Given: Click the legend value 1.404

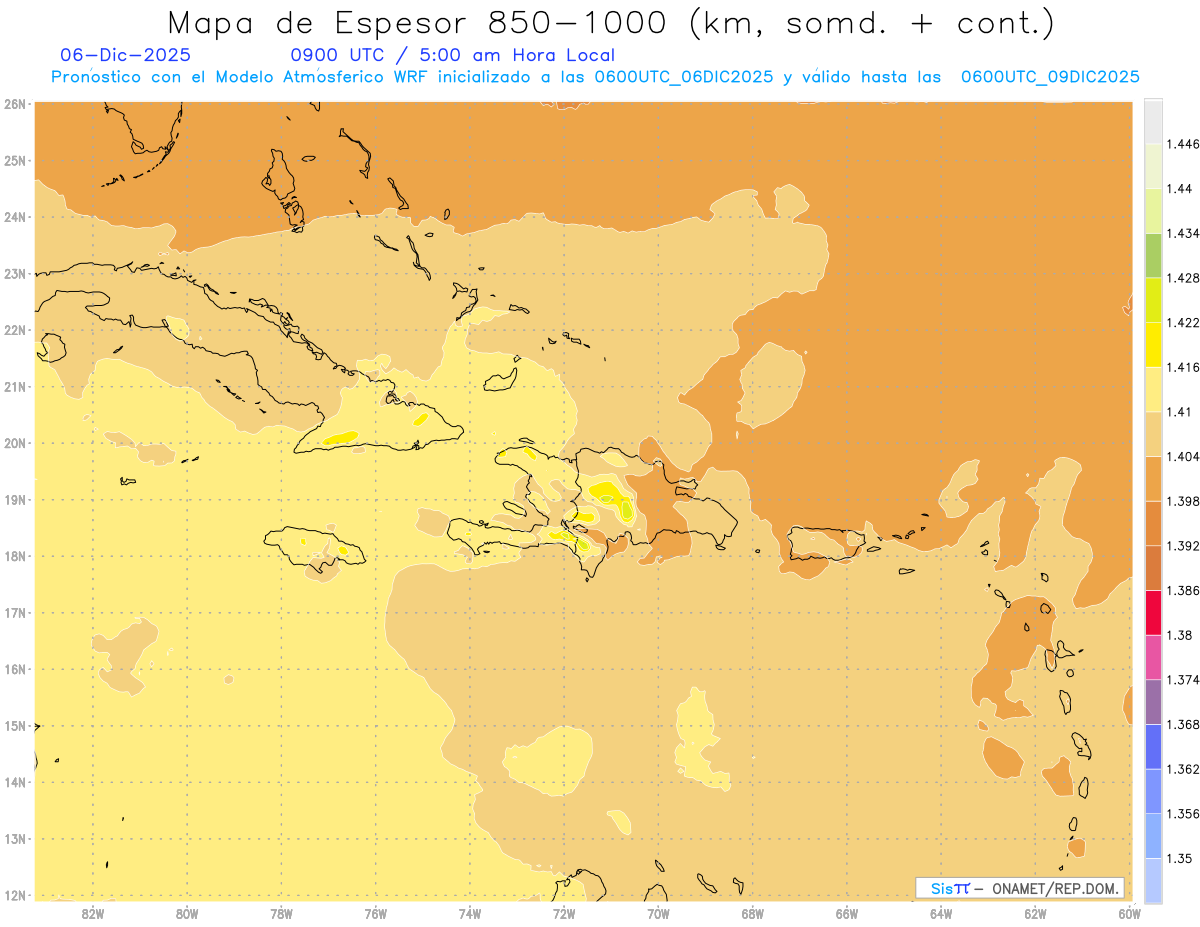Looking at the screenshot, I should click(x=1183, y=456).
